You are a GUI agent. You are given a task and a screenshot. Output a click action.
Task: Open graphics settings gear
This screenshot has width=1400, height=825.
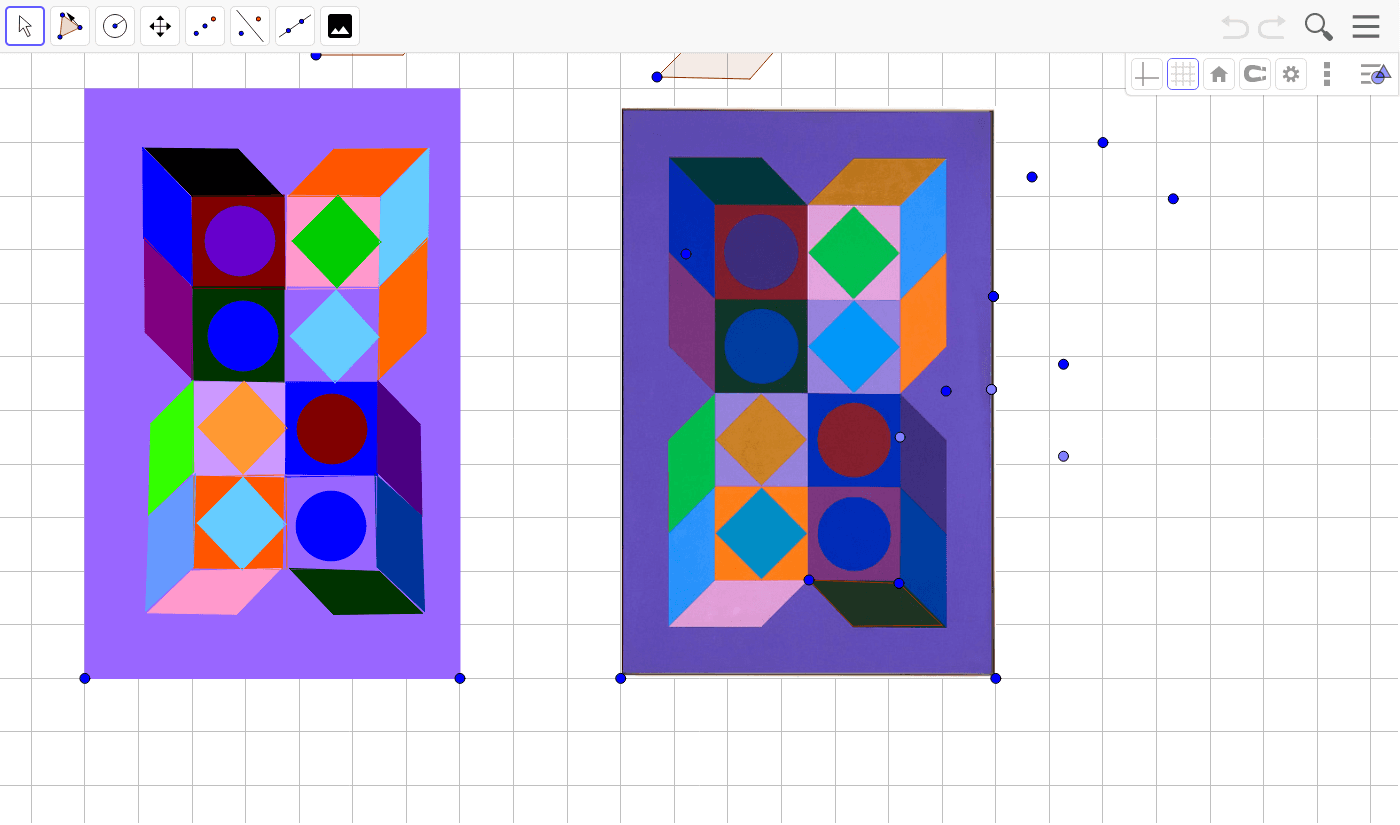pos(1291,74)
